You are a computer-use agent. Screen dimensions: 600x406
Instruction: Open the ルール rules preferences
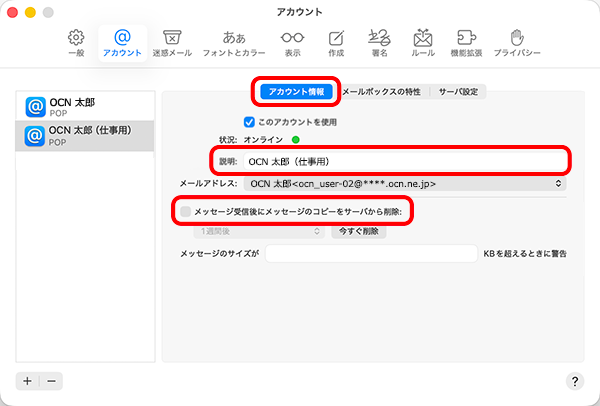[422, 42]
